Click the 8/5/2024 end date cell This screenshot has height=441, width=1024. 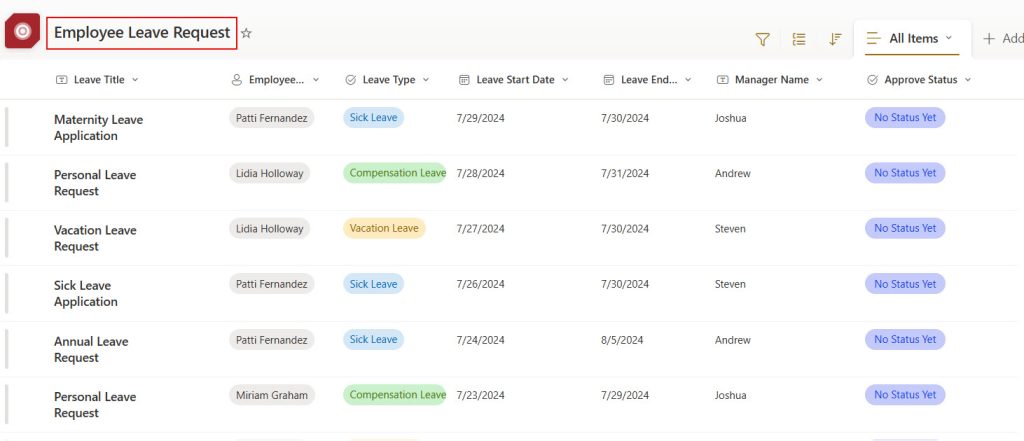(622, 340)
